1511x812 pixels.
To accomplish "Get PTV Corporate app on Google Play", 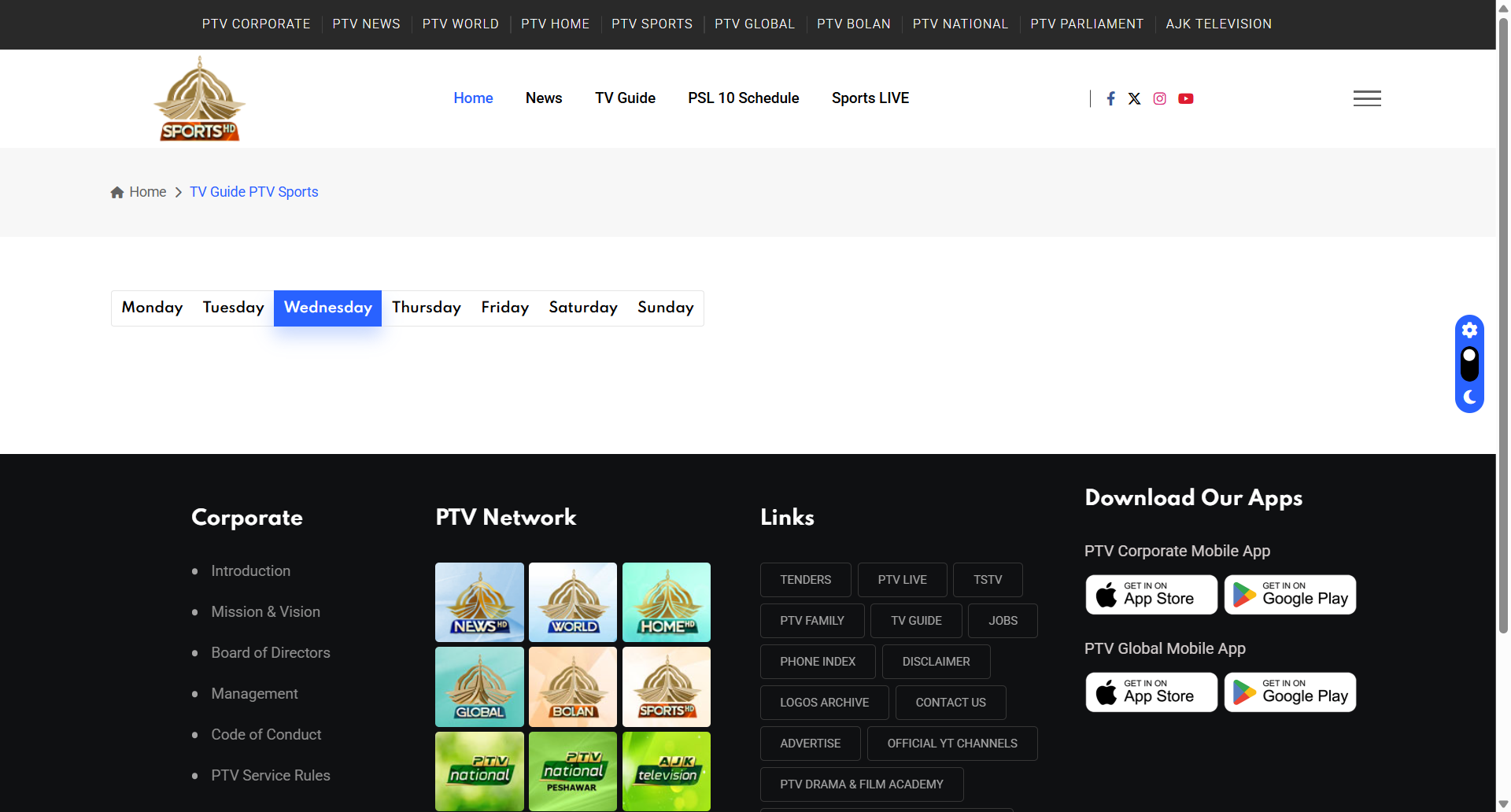I will 1290,595.
